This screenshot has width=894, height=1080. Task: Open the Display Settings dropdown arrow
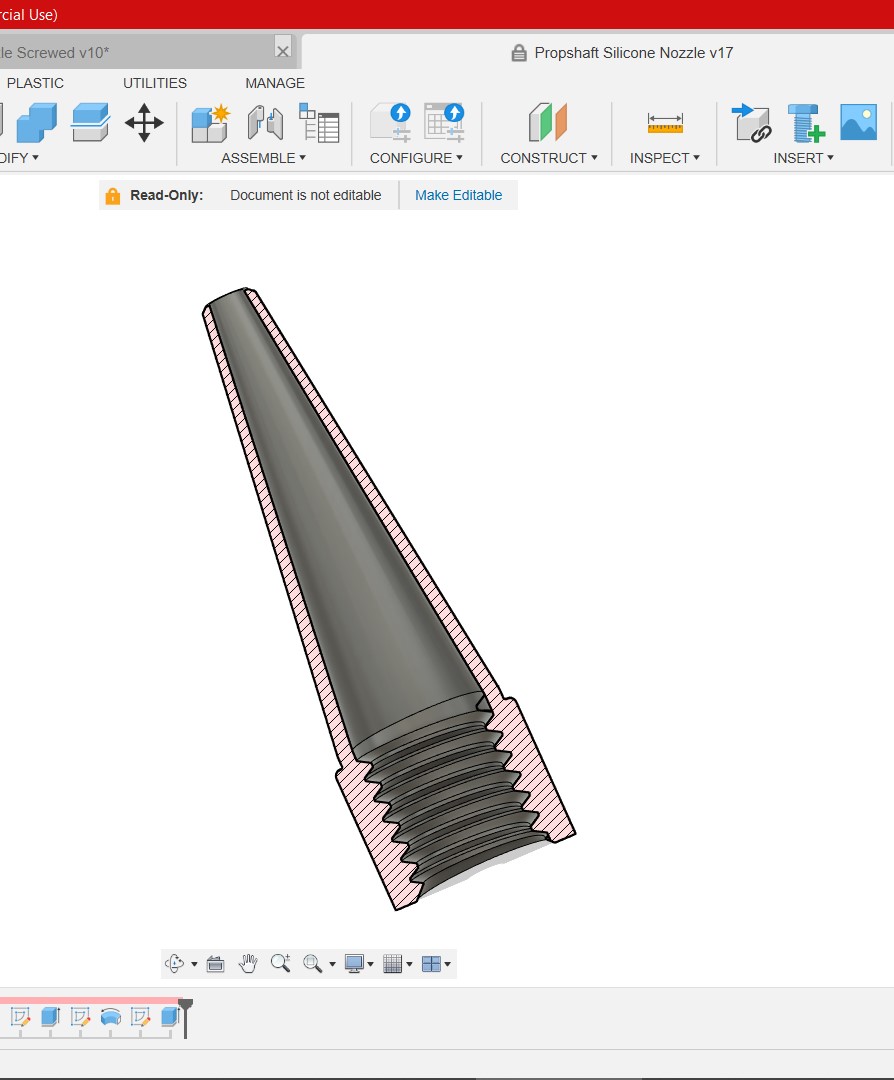(371, 964)
